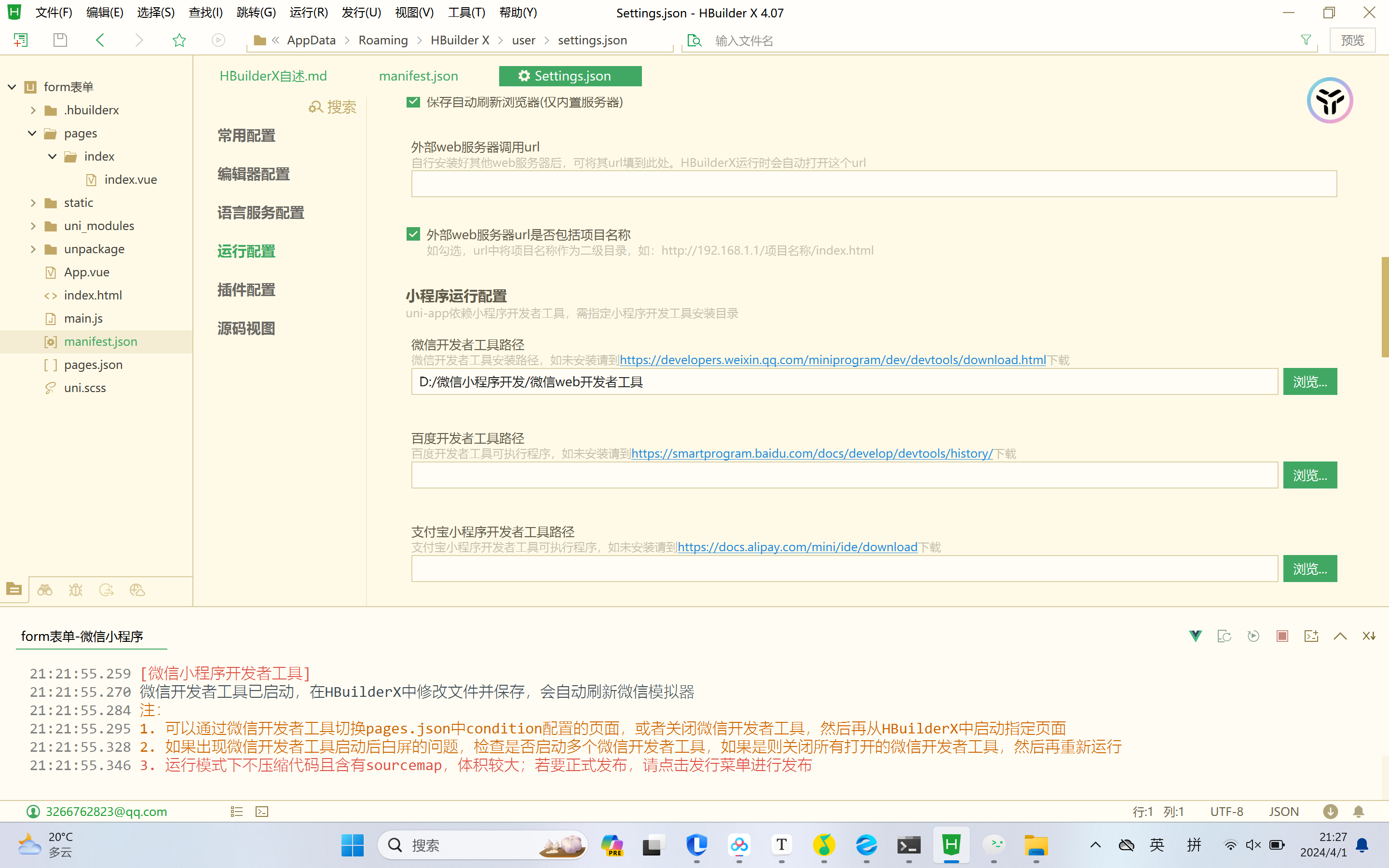The width and height of the screenshot is (1389, 868).
Task: Click the bookmark star icon
Action: click(x=179, y=40)
